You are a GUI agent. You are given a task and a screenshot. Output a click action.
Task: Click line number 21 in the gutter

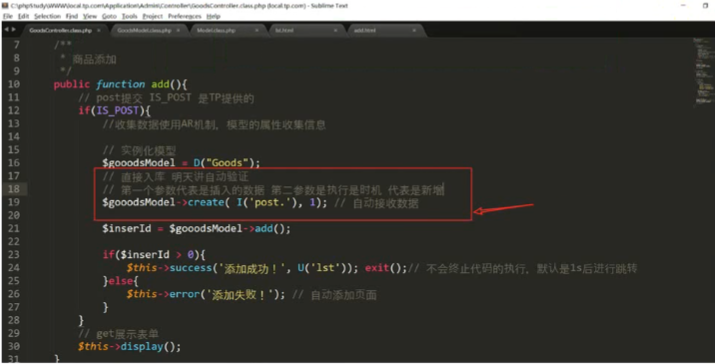tap(14, 228)
